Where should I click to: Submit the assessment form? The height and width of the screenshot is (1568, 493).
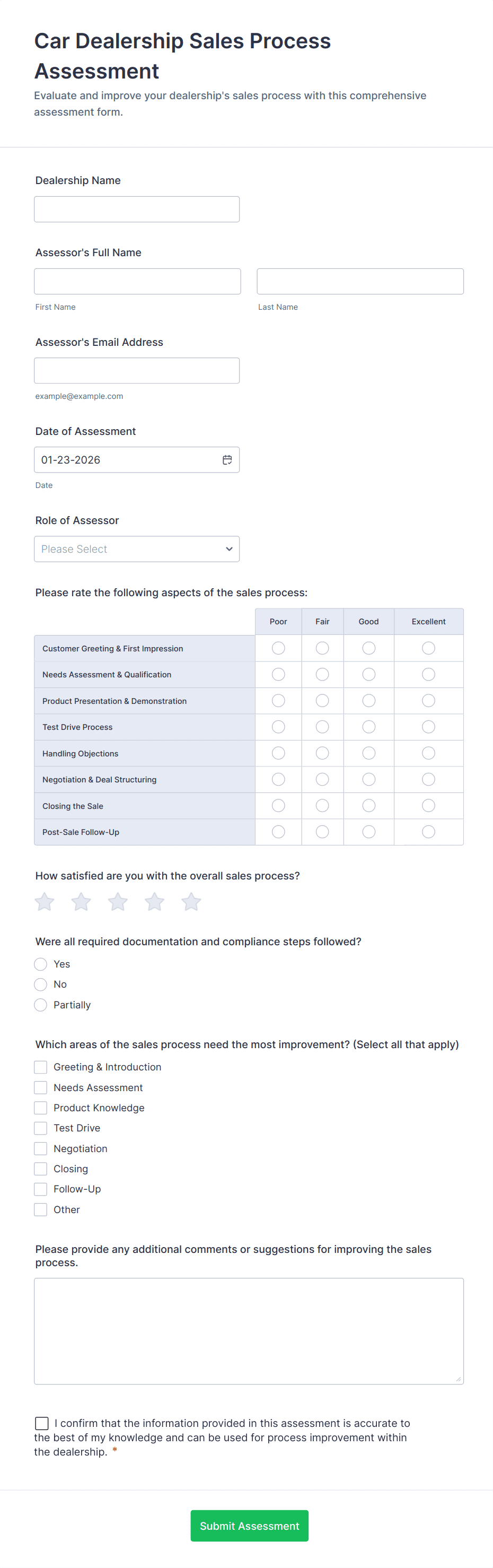click(250, 1526)
